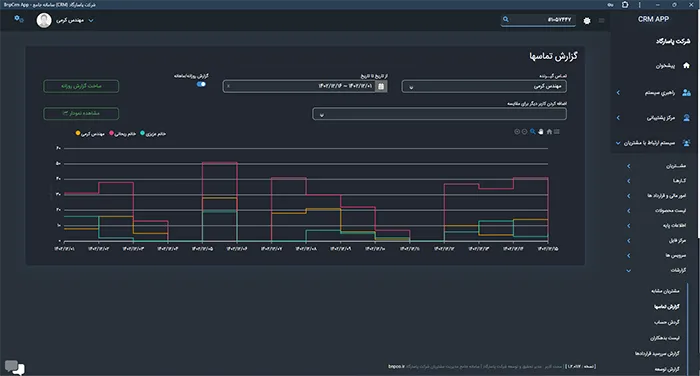Toggle the pink legend series visibility

[123, 134]
